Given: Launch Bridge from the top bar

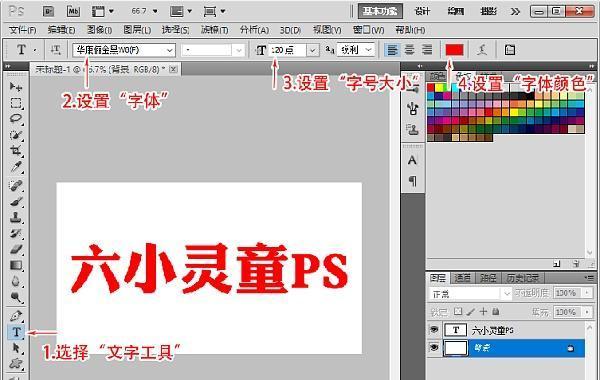Looking at the screenshot, I should coord(49,11).
